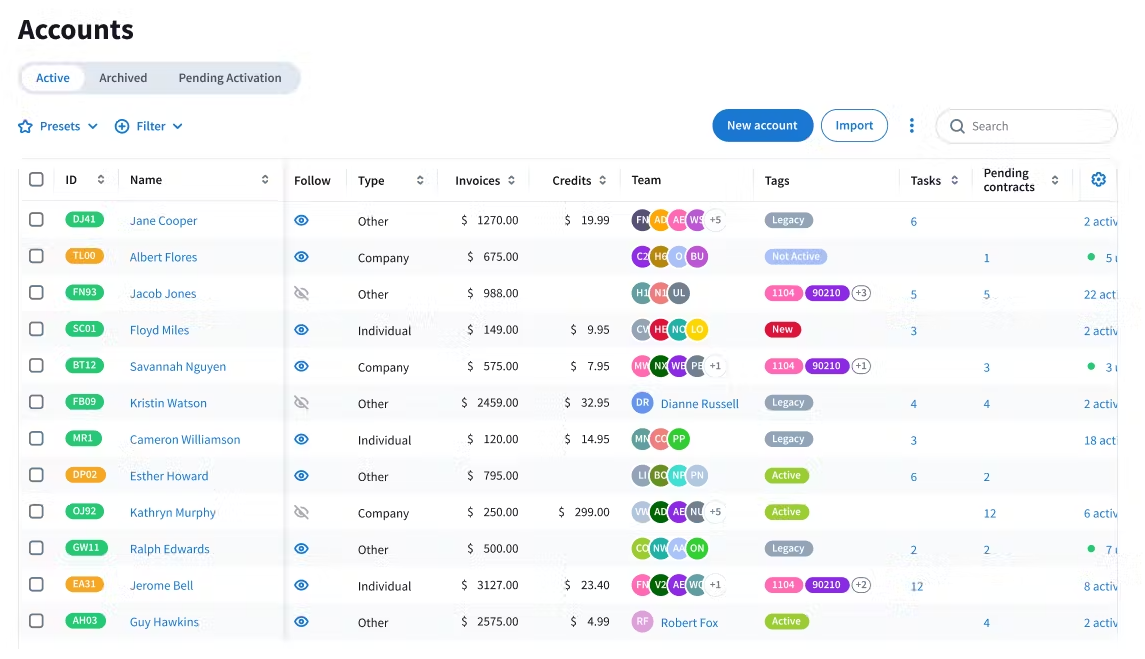Image resolution: width=1145 pixels, height=659 pixels.
Task: Click the BU avatar in Albert Flores row
Action: 697,256
